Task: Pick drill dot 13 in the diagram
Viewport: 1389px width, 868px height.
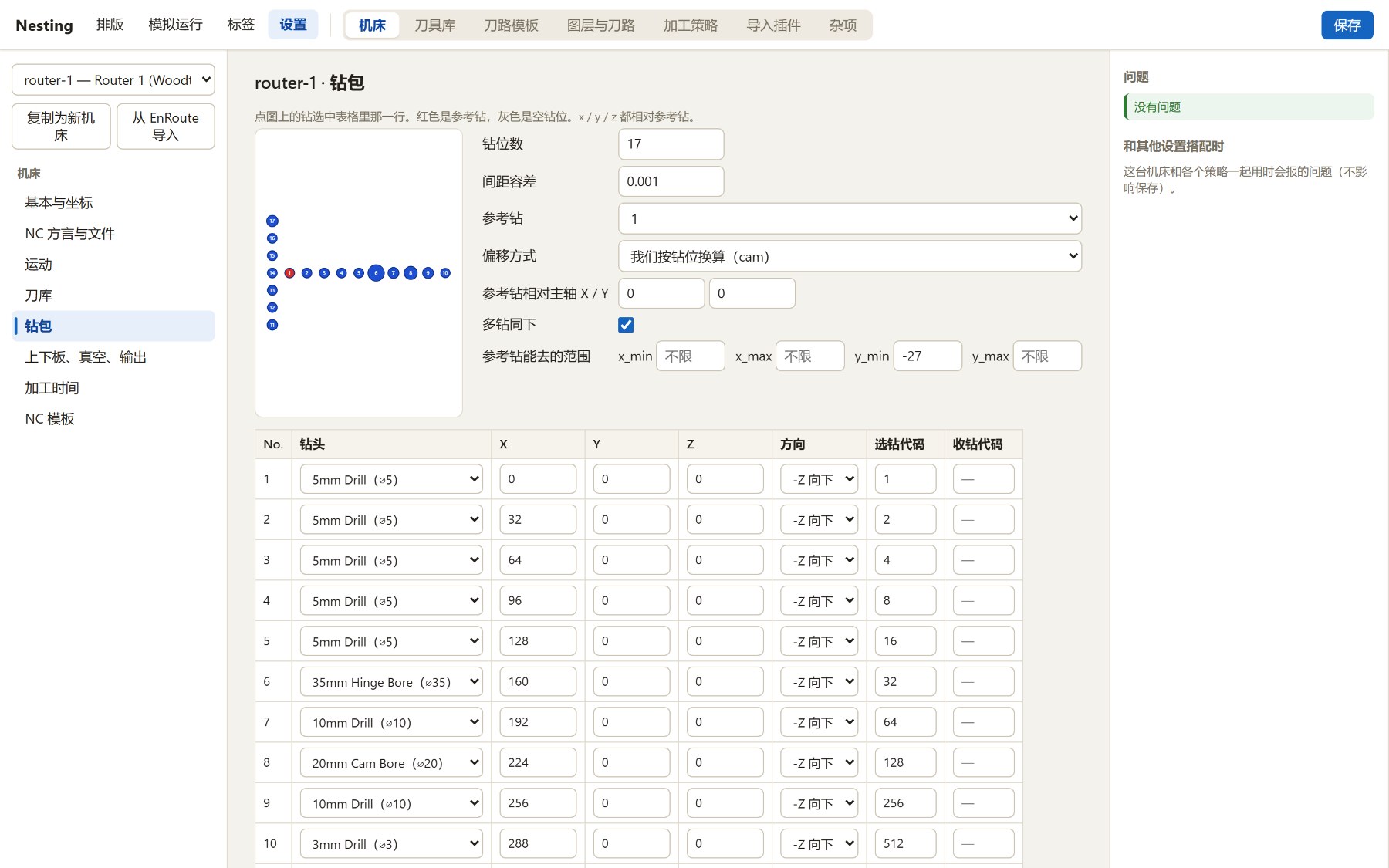Action: pos(272,290)
